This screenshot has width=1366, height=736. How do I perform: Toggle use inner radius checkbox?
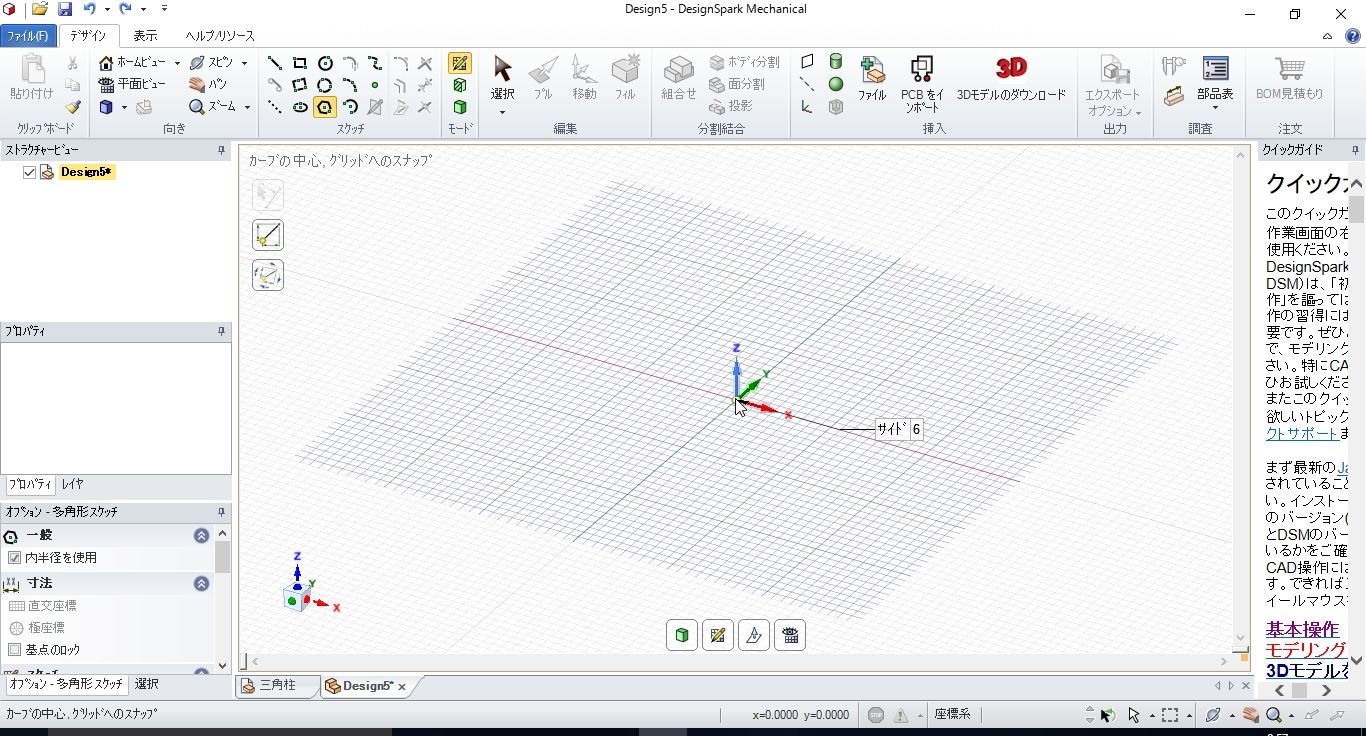14,558
